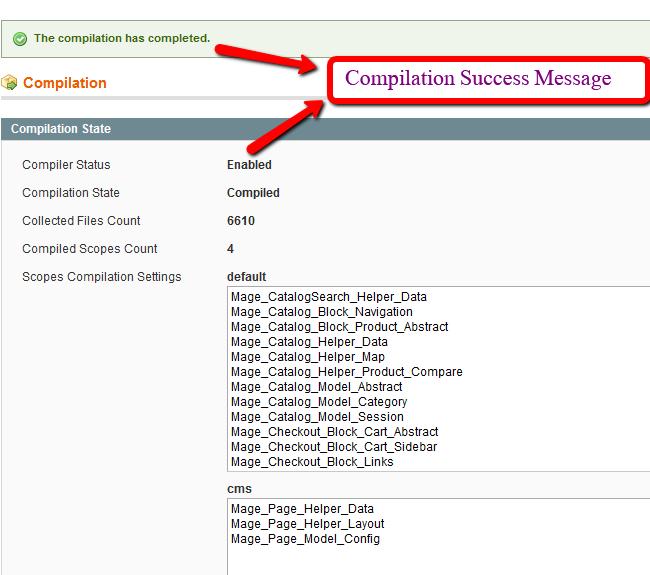Select Mage_Catalog_Helper_Map line
The height and width of the screenshot is (575, 650).
click(308, 357)
